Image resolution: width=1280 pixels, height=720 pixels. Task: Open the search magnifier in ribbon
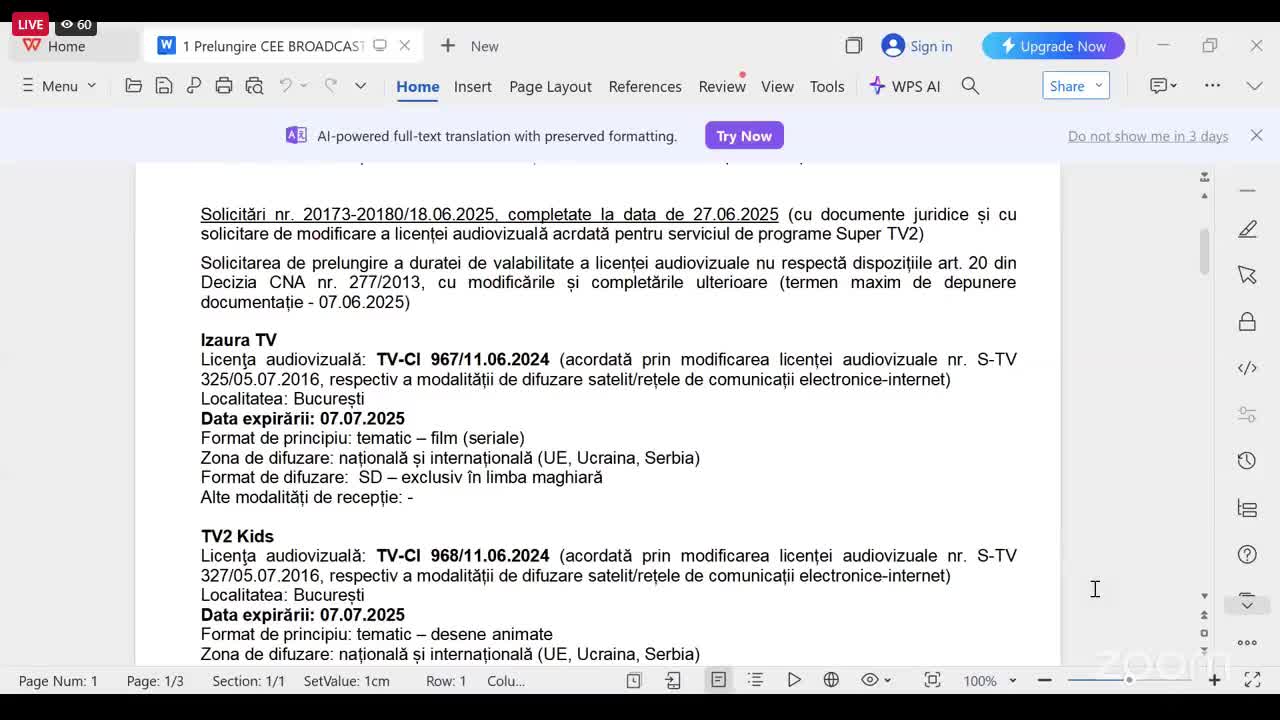coord(970,86)
